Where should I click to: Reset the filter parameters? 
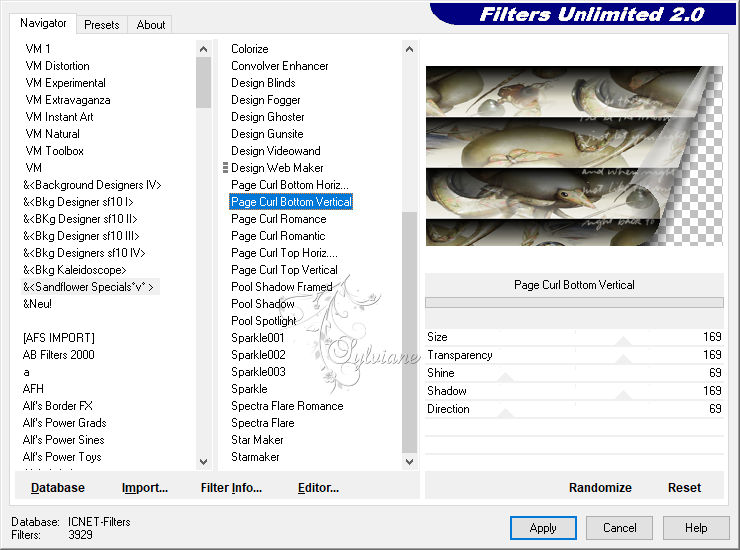[x=684, y=488]
